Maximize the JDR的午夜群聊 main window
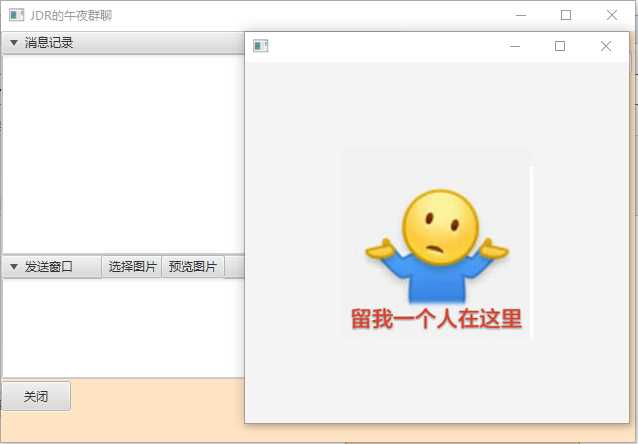Image resolution: width=638 pixels, height=444 pixels. [566, 15]
